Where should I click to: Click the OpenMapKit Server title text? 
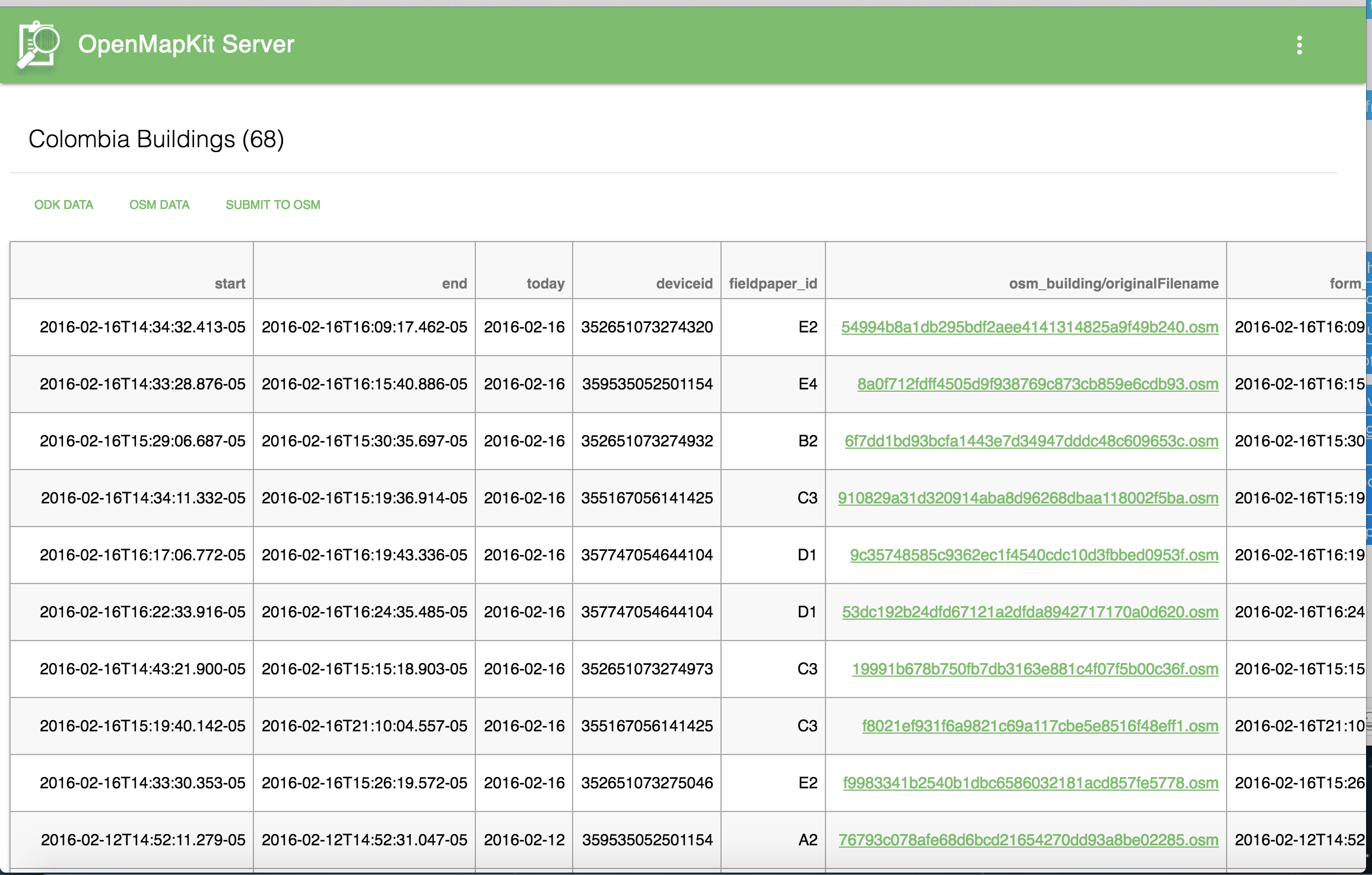[x=186, y=45]
